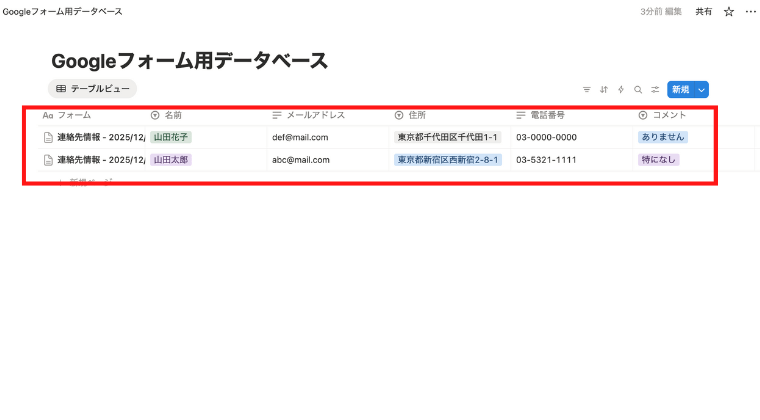Open the フォーム column header menu
This screenshot has height=420, width=760.
[x=74, y=115]
